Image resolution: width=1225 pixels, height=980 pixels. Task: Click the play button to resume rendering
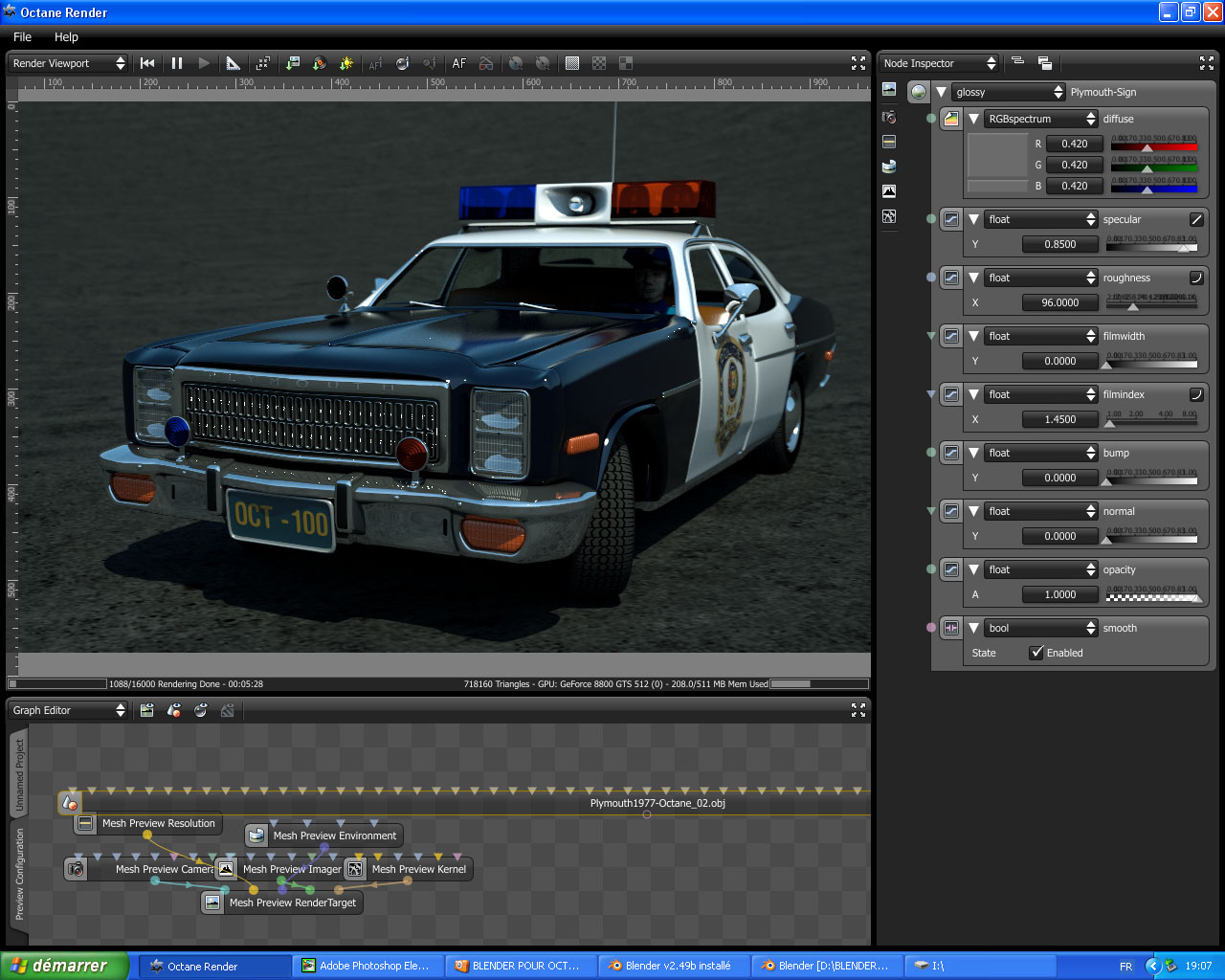[204, 63]
